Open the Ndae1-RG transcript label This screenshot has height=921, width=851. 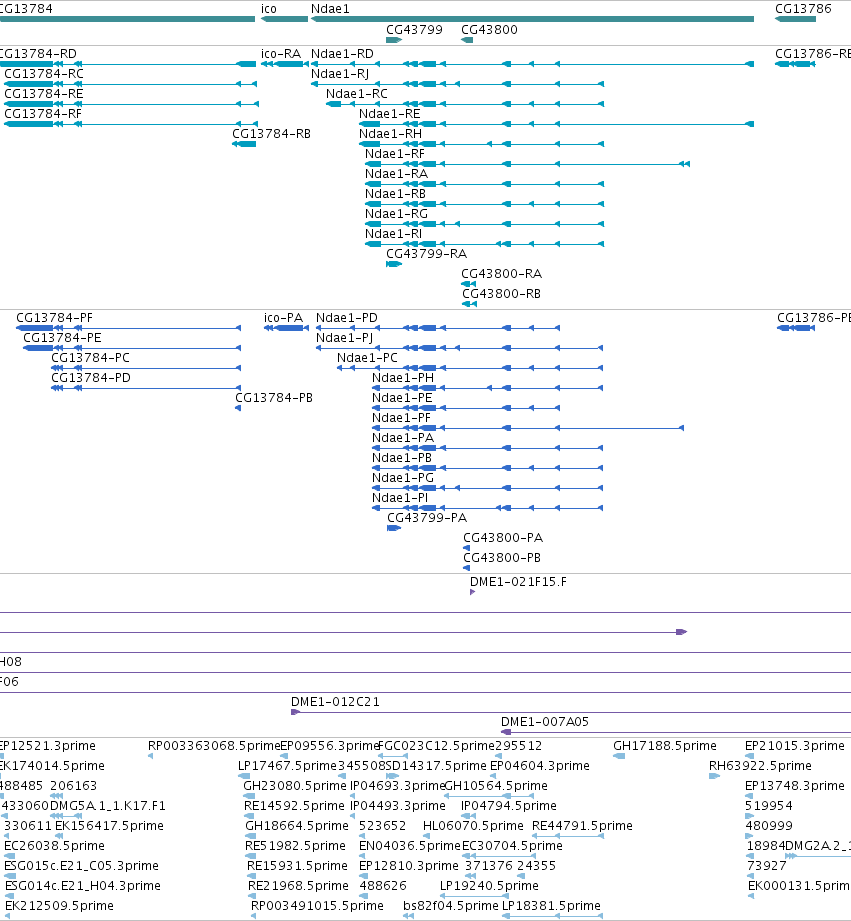[x=396, y=213]
